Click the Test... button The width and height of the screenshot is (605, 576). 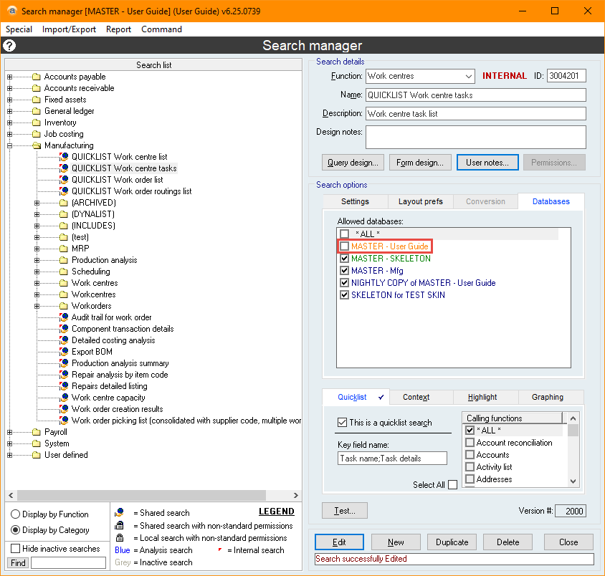[x=345, y=510]
